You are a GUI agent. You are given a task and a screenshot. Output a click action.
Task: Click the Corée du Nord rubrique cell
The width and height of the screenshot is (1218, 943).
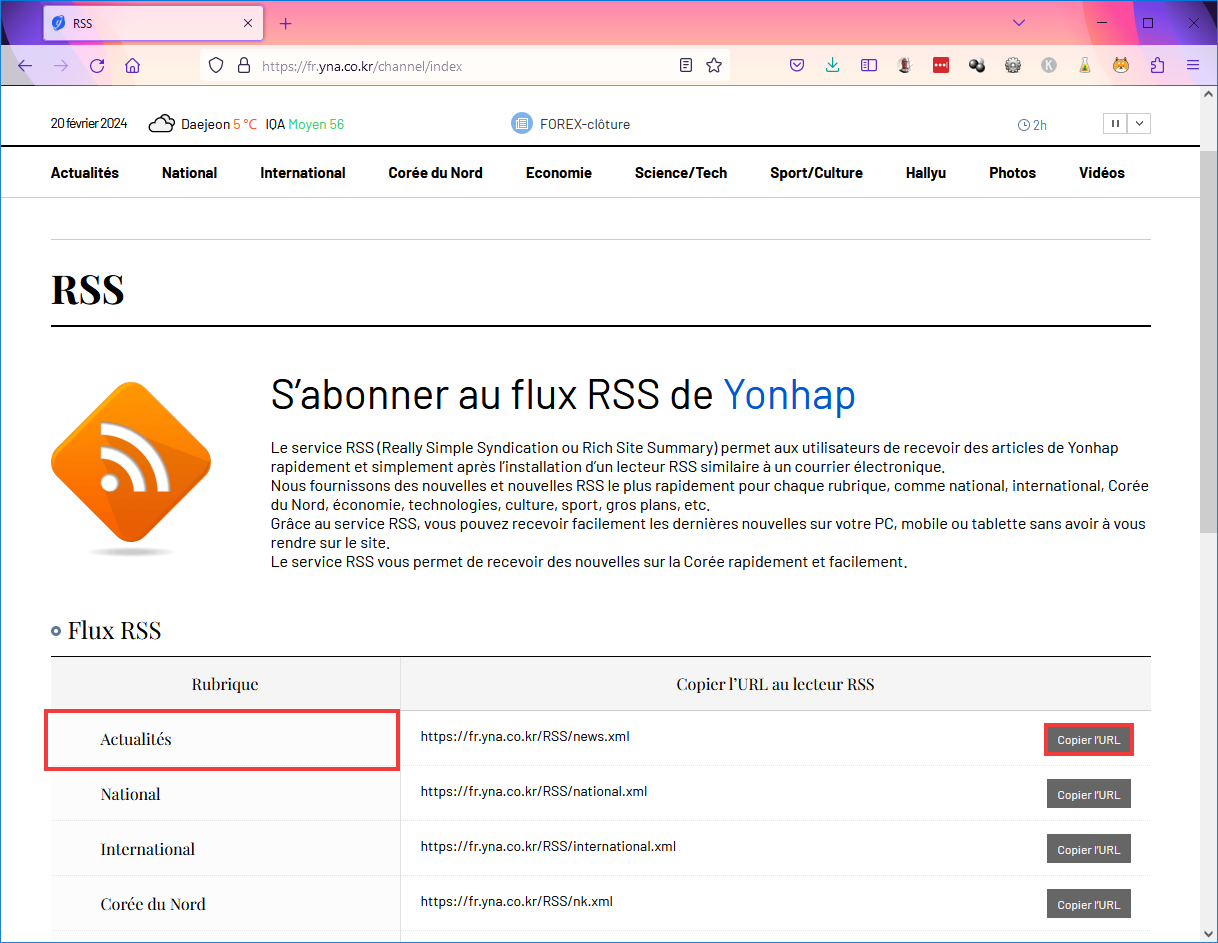point(225,904)
